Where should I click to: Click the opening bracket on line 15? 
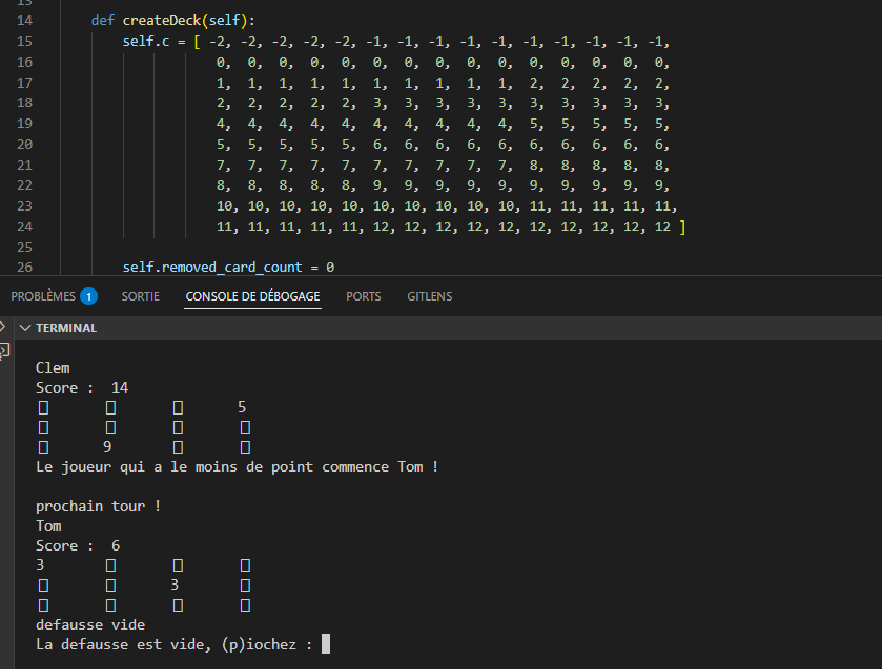(198, 42)
